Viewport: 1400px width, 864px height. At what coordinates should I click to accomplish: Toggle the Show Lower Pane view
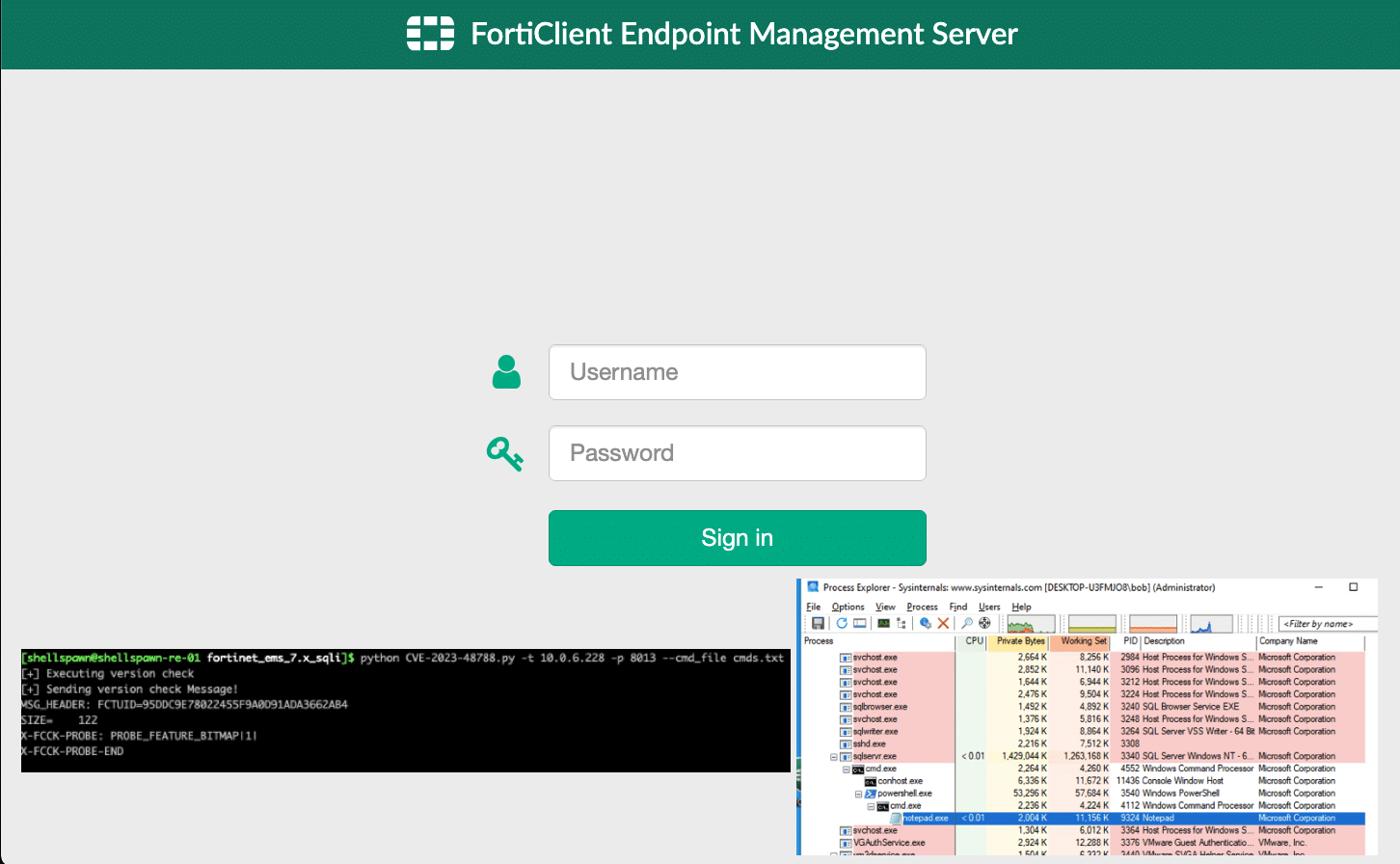coord(858,623)
